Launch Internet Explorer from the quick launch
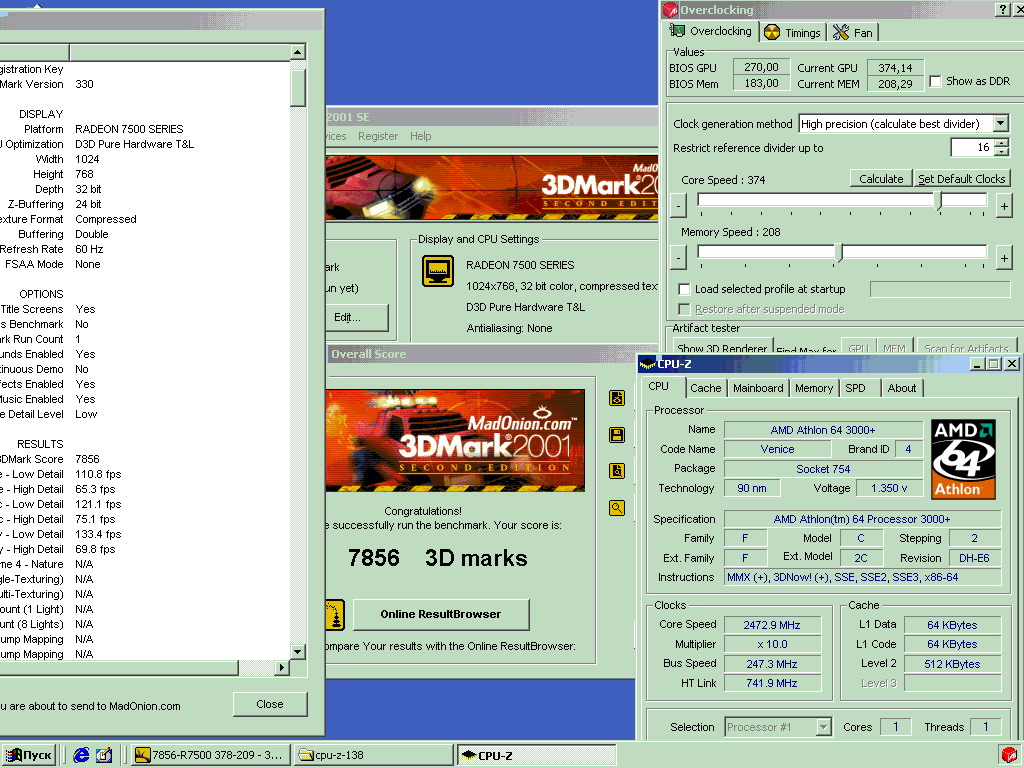The height and width of the screenshot is (768, 1024). (82, 755)
